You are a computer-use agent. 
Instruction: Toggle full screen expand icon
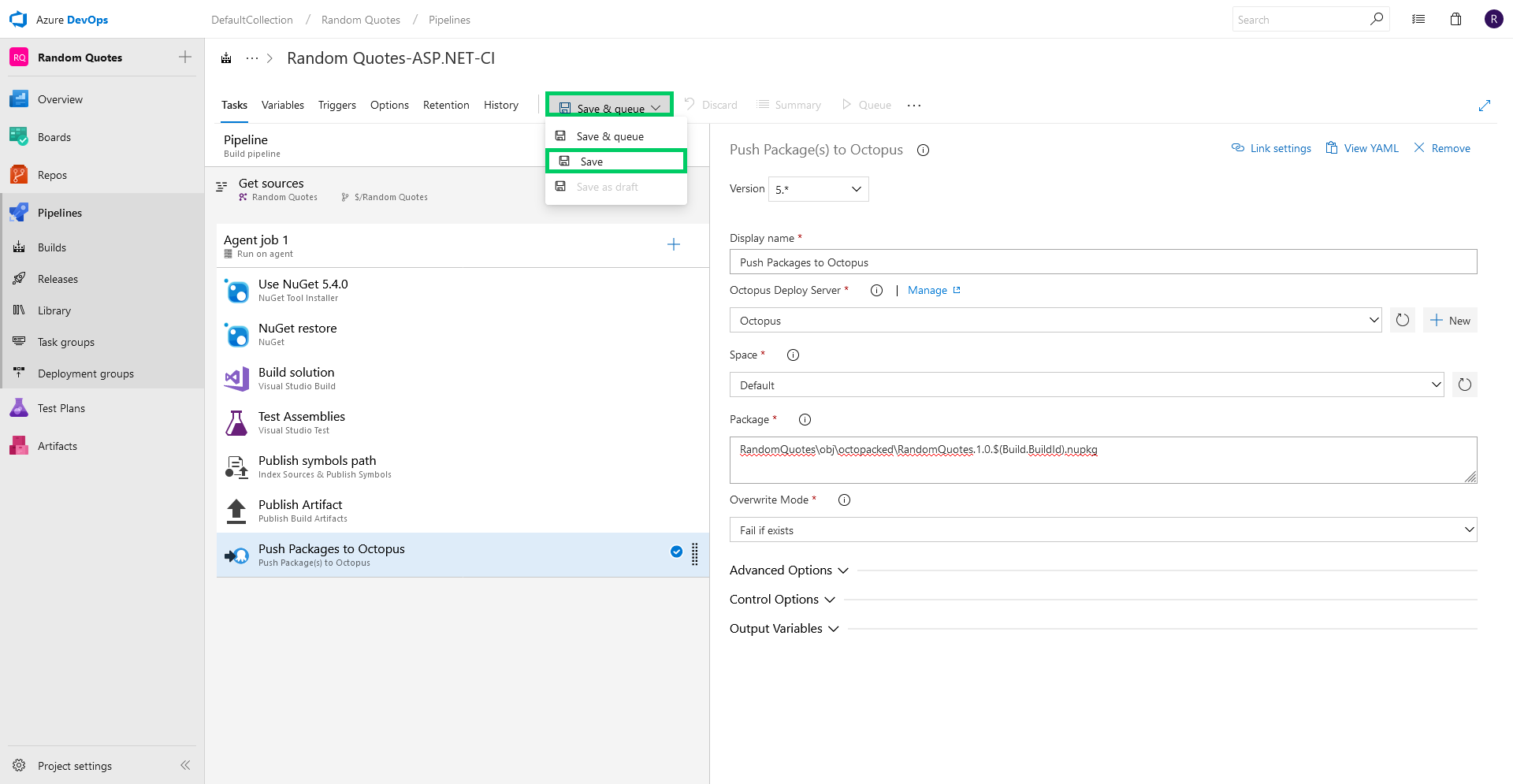pos(1485,106)
